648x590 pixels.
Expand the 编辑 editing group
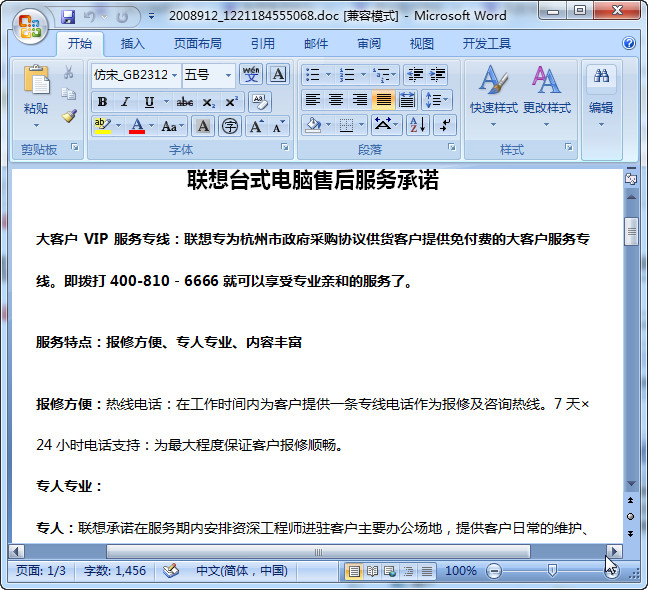coord(601,98)
